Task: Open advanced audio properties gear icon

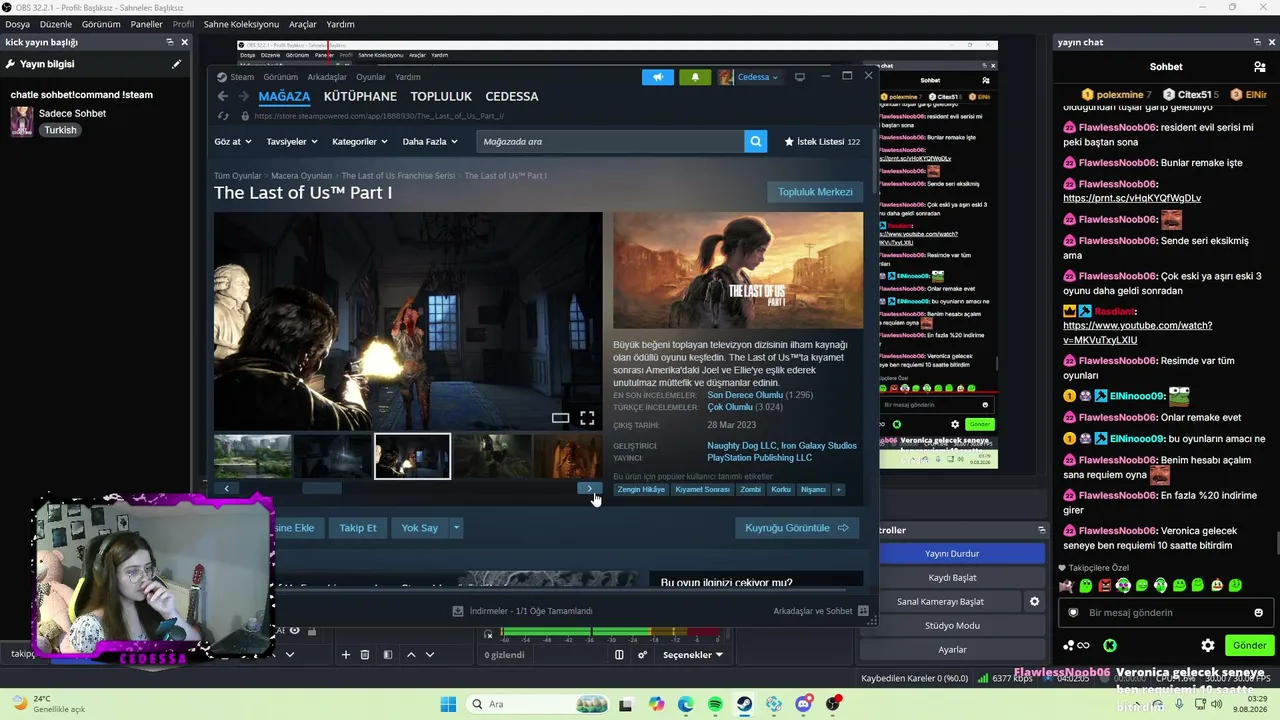Action: (x=643, y=655)
